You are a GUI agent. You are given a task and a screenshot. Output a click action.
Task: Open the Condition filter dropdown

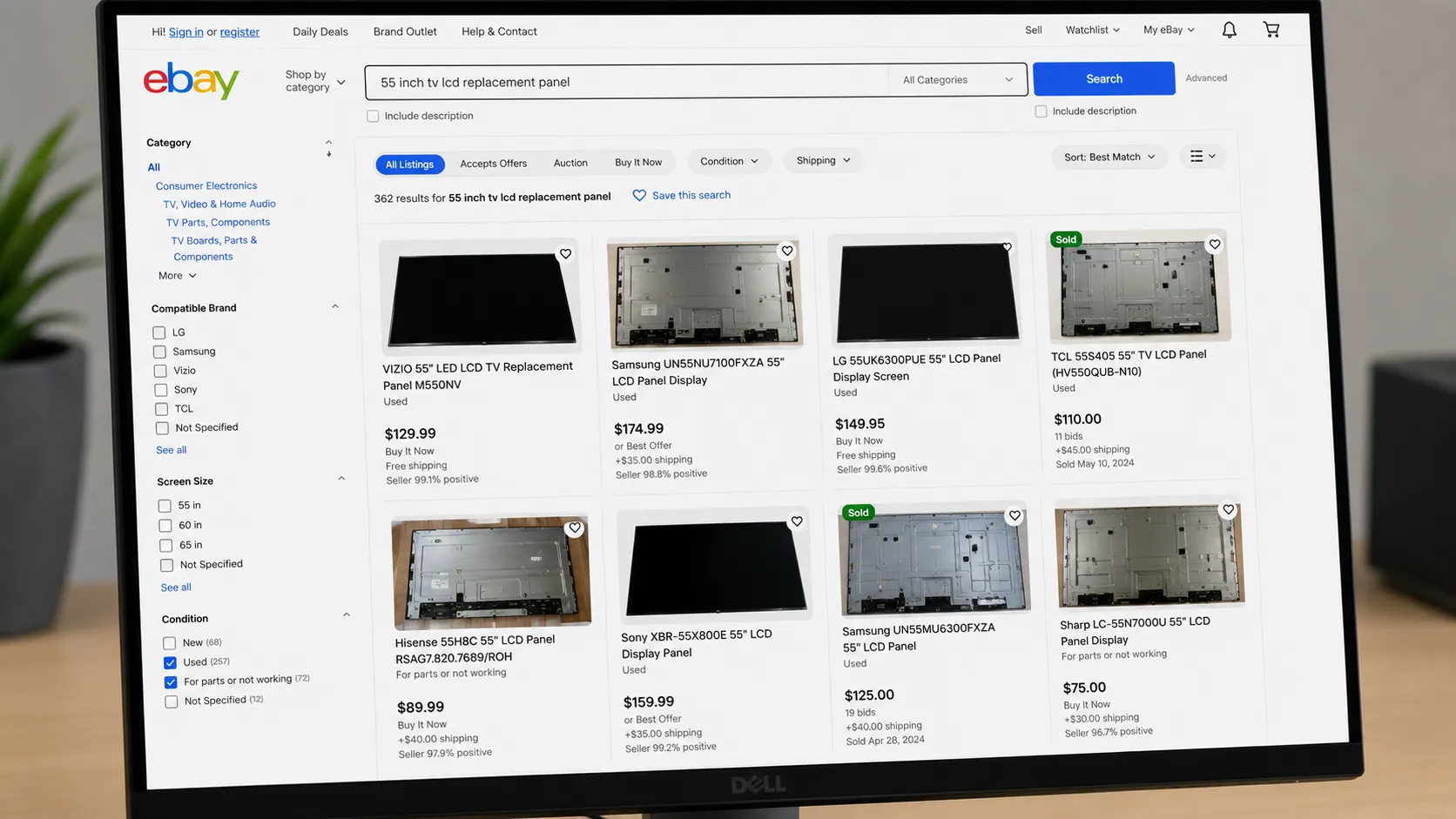(x=730, y=161)
